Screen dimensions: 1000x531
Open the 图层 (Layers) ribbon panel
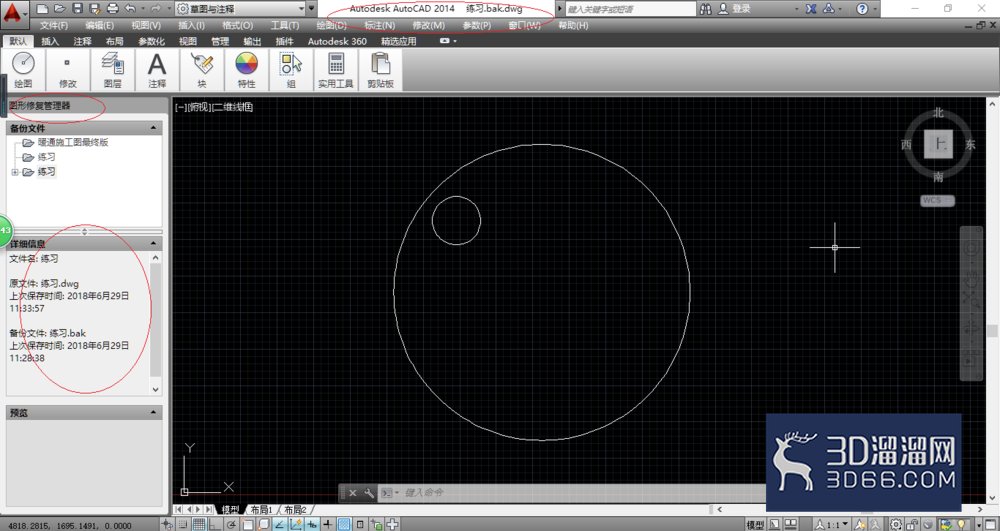tap(112, 69)
